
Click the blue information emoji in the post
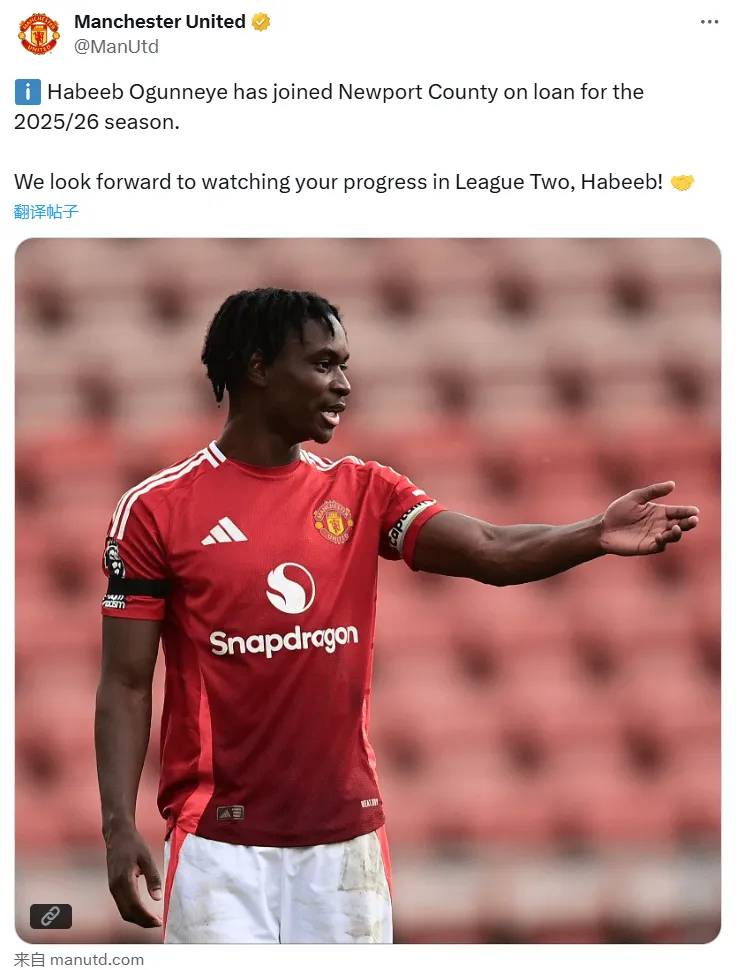28,92
